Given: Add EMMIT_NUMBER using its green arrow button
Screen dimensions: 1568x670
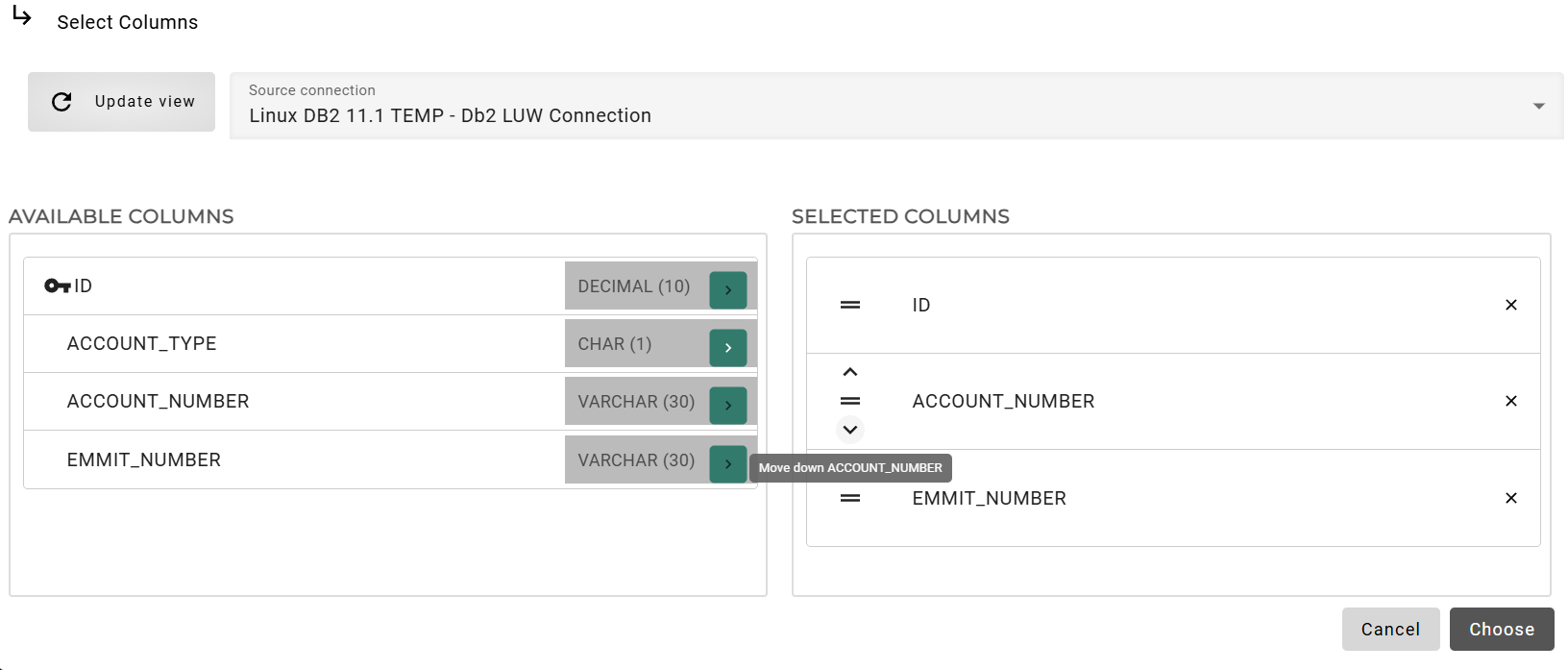Looking at the screenshot, I should [x=727, y=463].
